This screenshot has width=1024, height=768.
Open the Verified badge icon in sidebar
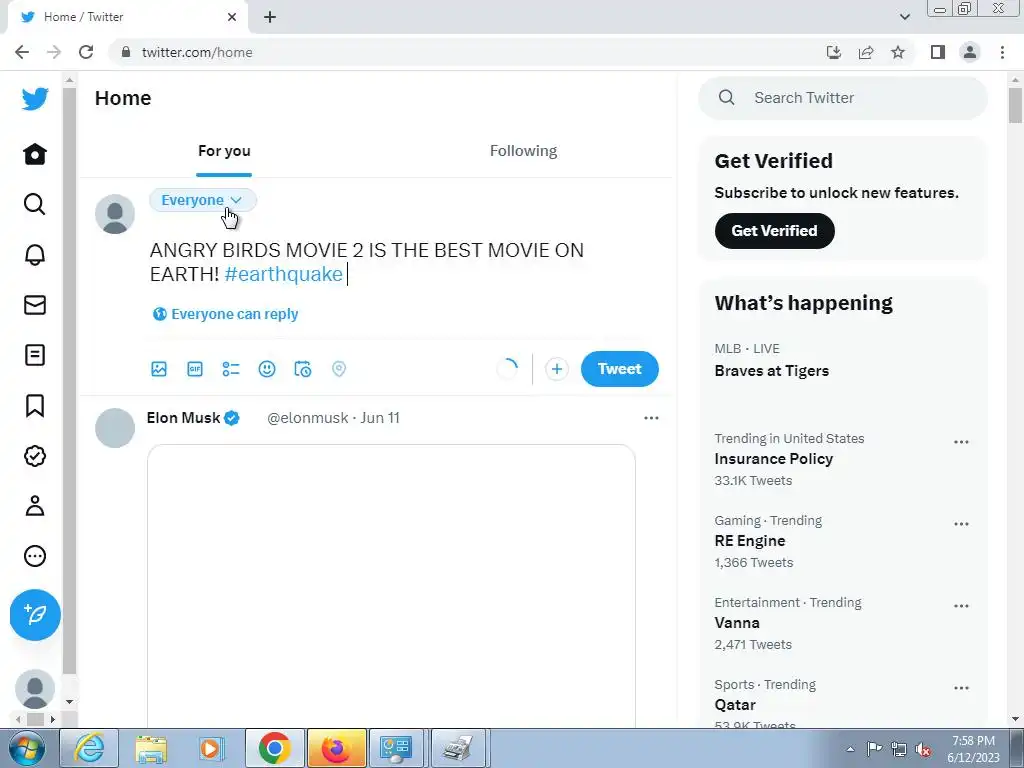coord(35,456)
